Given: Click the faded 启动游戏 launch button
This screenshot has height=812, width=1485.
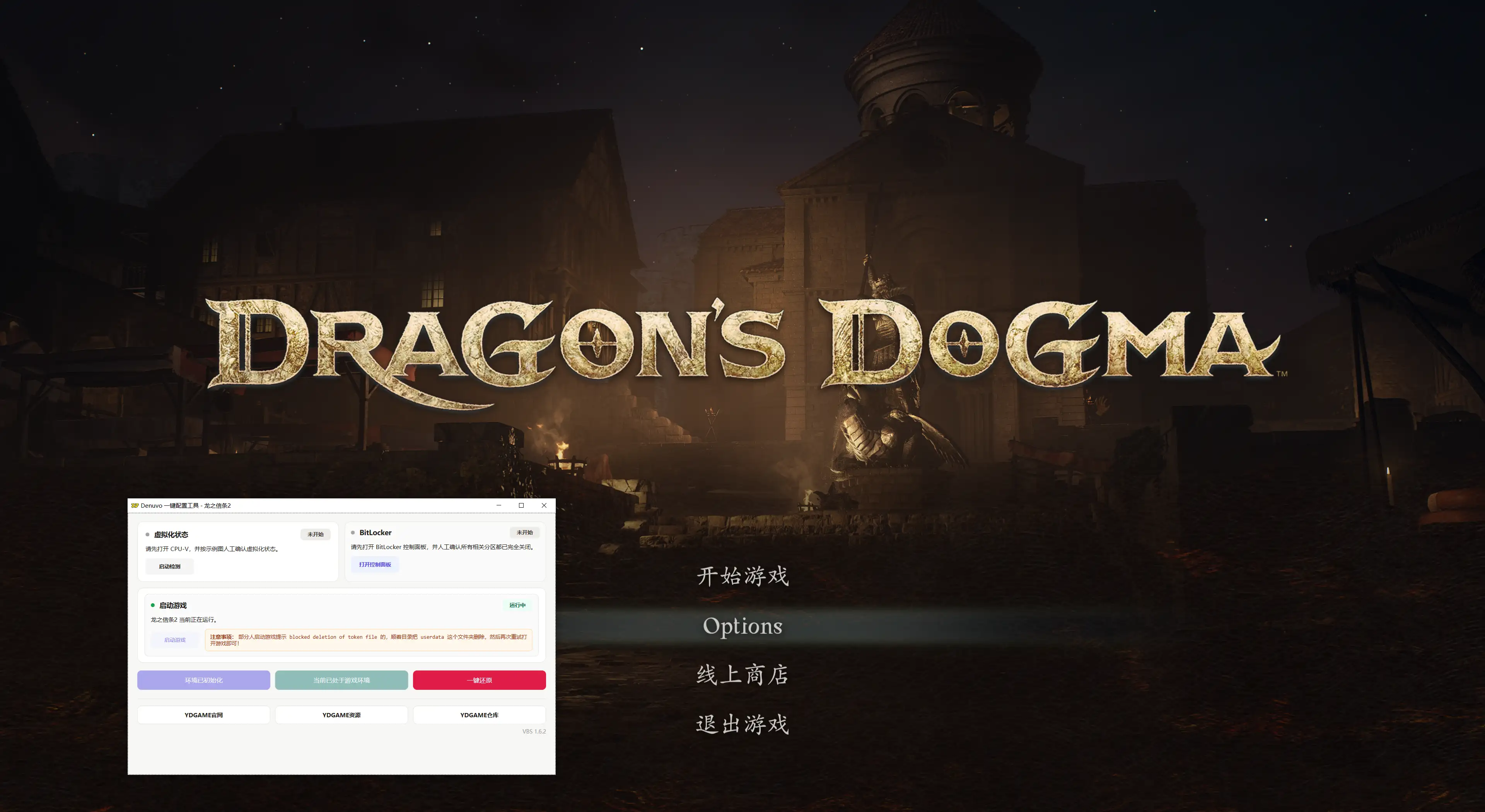Looking at the screenshot, I should pyautogui.click(x=175, y=640).
